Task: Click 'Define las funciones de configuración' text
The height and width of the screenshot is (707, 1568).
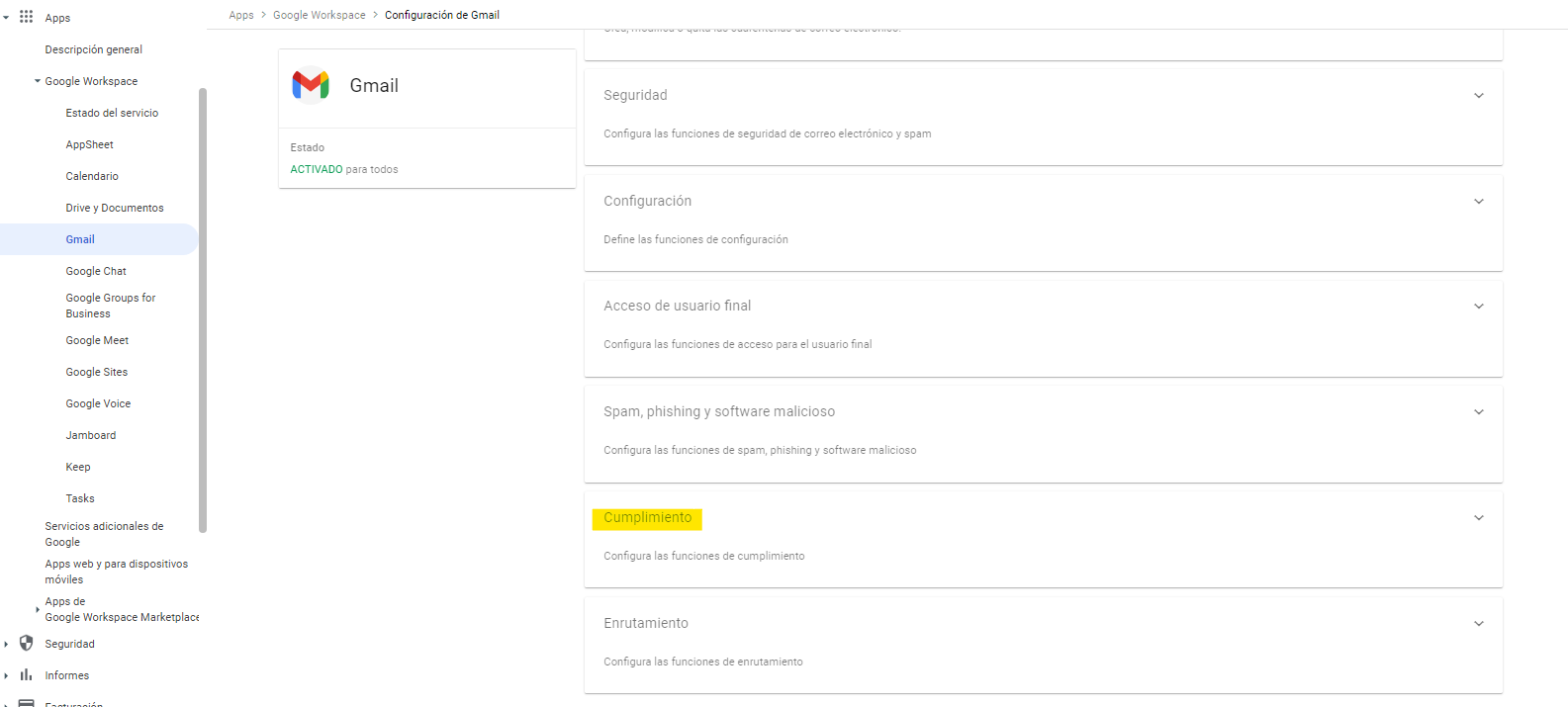Action: [696, 239]
